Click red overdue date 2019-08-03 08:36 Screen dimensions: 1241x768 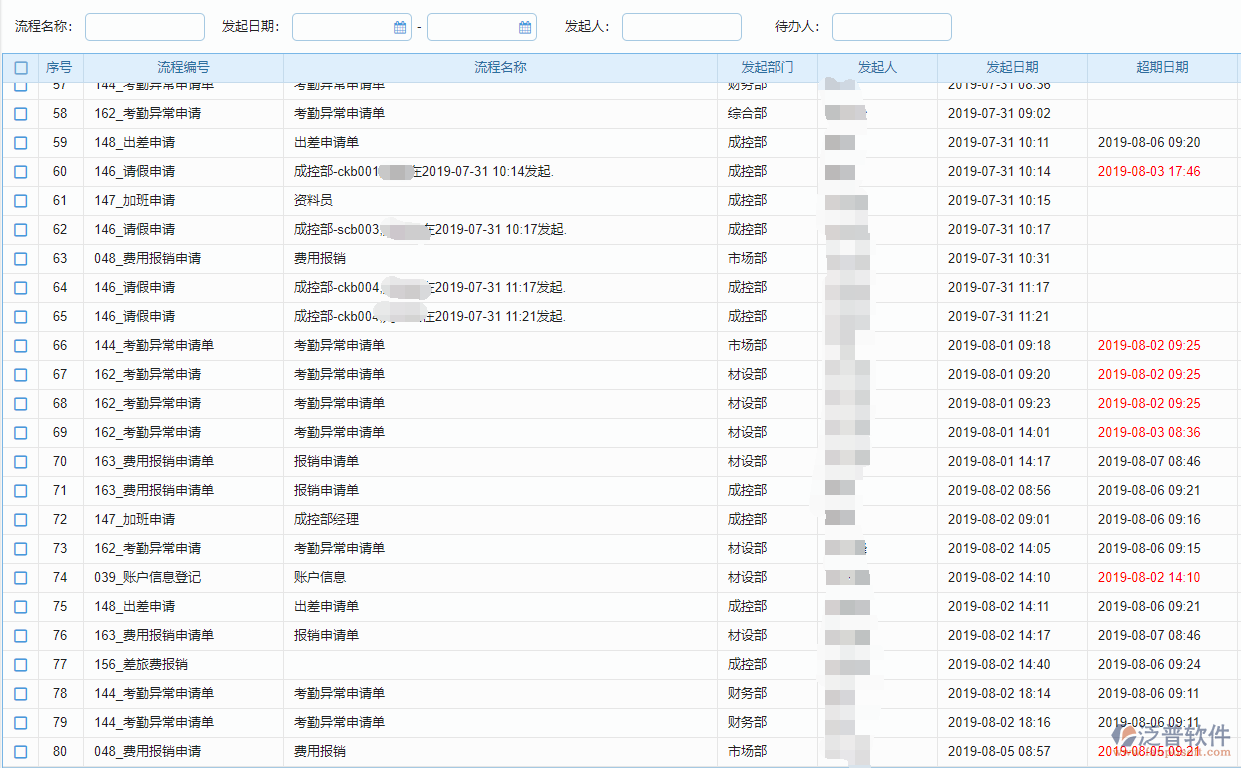(1149, 433)
